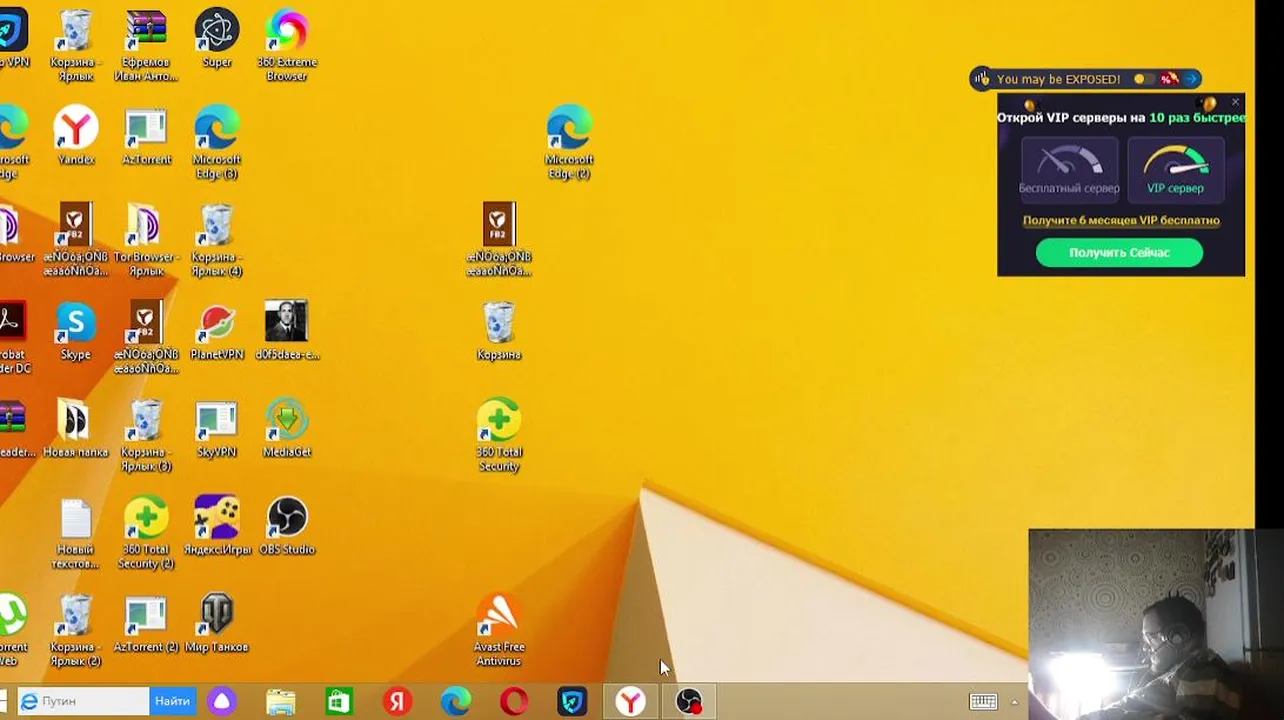Screen dimensions: 1284x720
Task: Select the Microsoft Edge (3) shortcut
Action: pos(217,142)
